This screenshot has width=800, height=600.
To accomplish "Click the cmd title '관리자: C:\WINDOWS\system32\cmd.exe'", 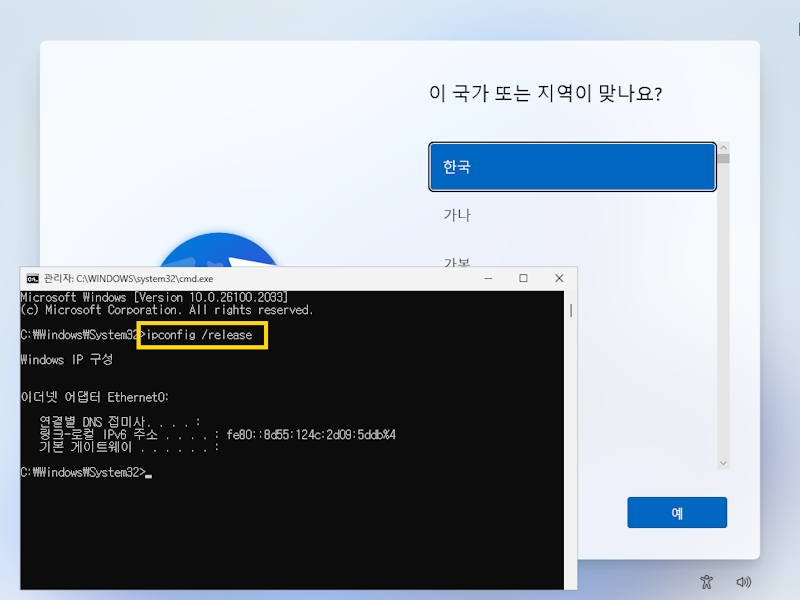I will tap(129, 279).
